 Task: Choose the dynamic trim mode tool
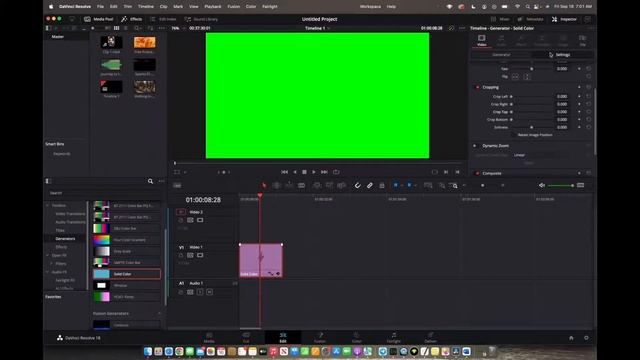pyautogui.click(x=289, y=185)
